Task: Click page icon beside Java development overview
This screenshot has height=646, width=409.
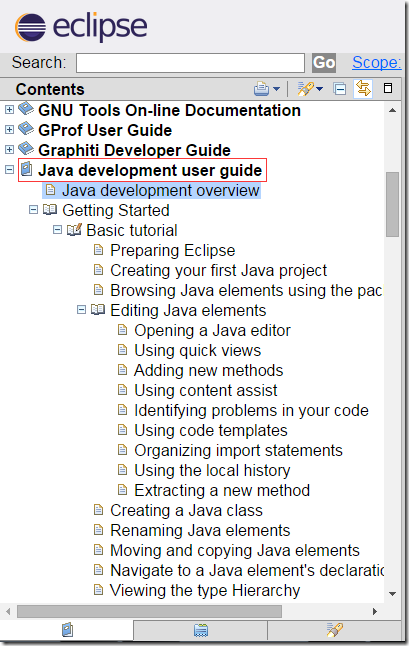Action: [x=50, y=190]
